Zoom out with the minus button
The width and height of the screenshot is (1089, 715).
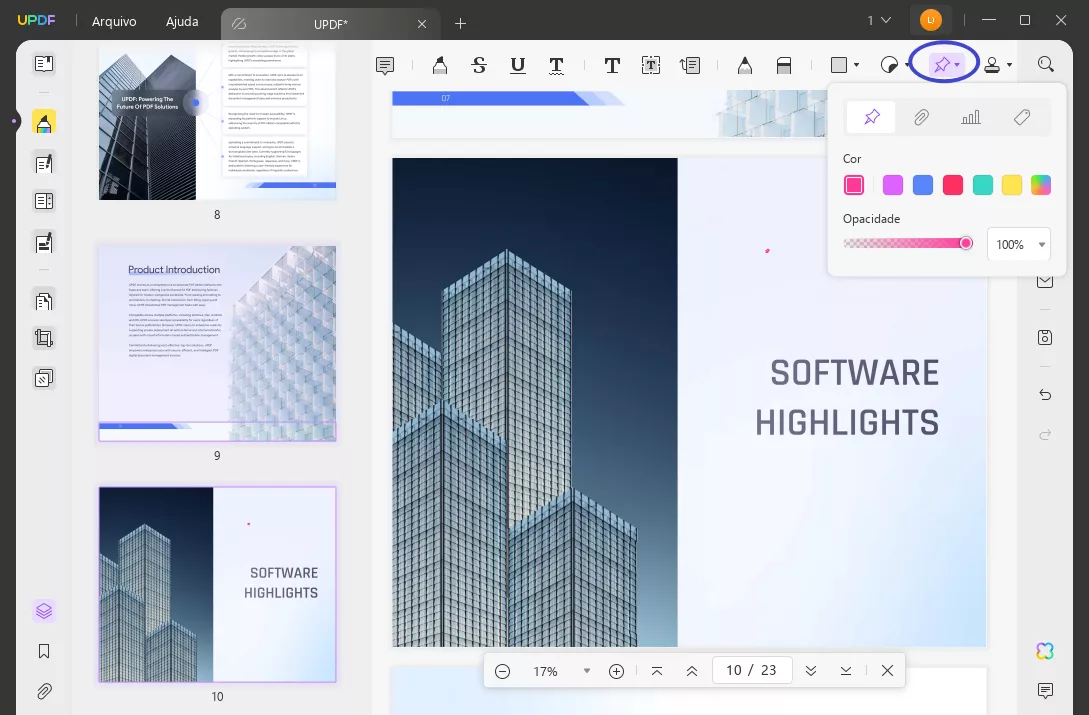tap(502, 671)
